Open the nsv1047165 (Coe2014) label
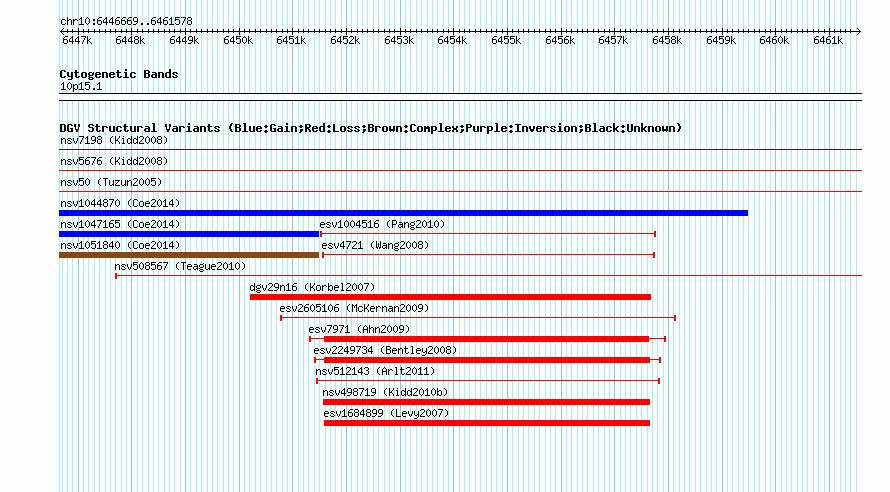The height and width of the screenshot is (492, 890). click(120, 224)
